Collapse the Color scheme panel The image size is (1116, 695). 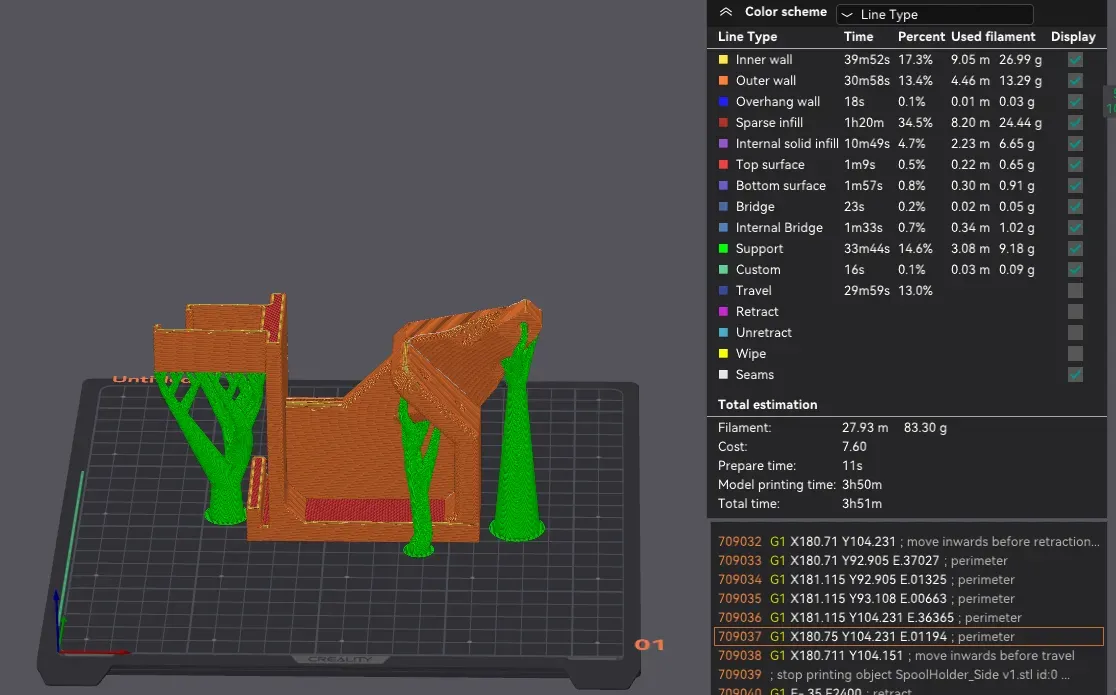(x=725, y=12)
